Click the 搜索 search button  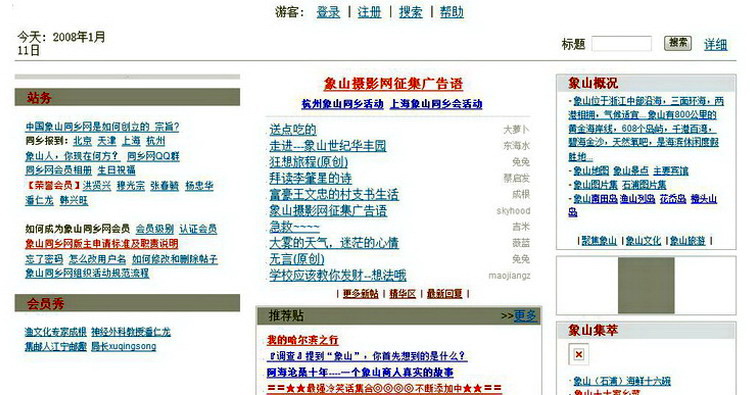tap(678, 43)
